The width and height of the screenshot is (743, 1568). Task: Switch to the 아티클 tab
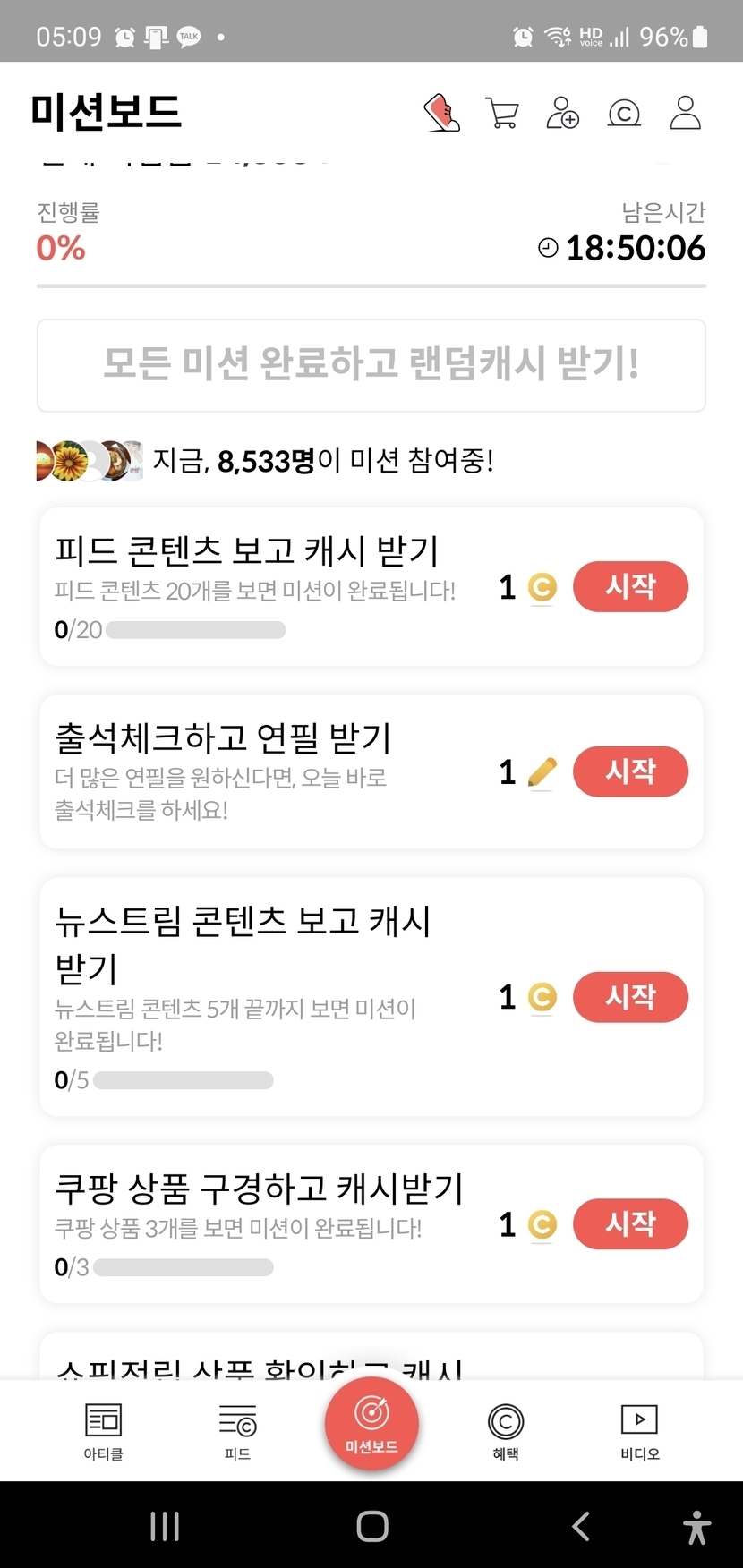point(103,1430)
